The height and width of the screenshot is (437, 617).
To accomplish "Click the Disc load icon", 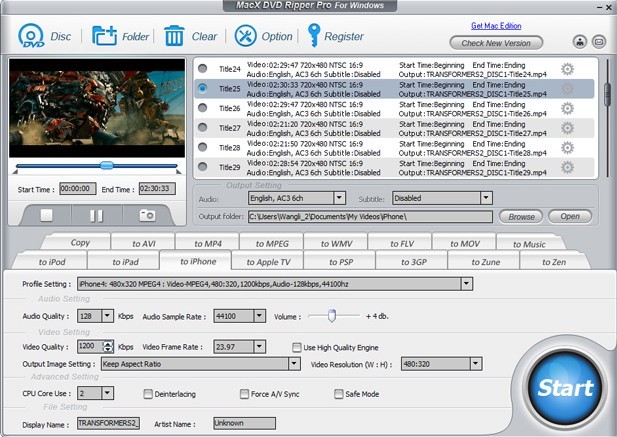I will (x=31, y=36).
